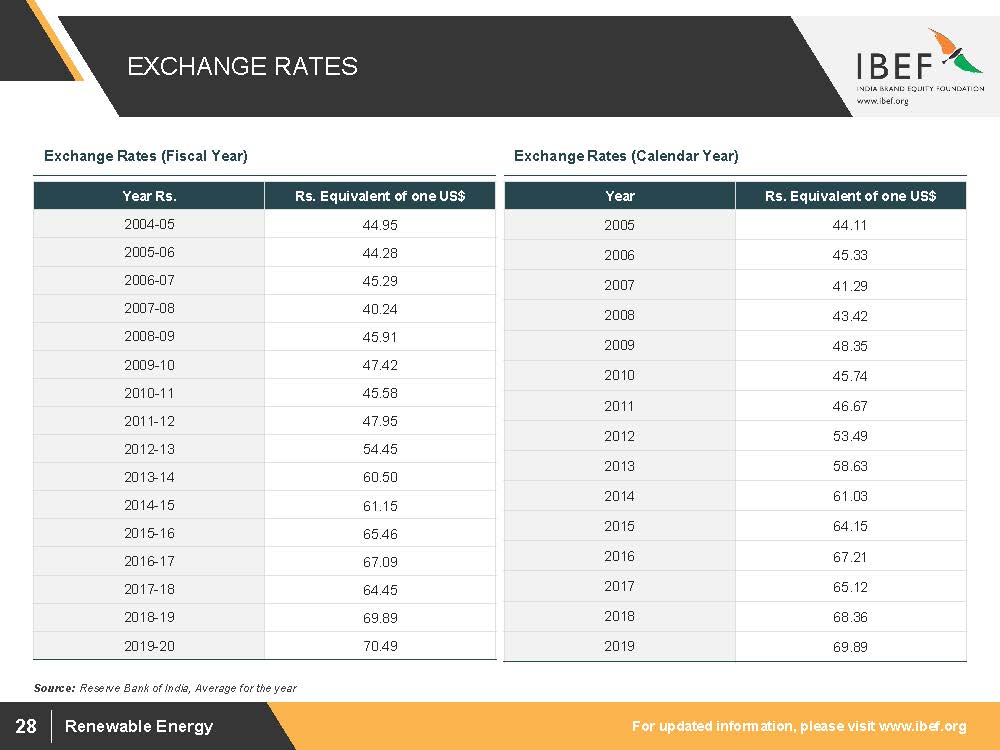This screenshot has width=1000, height=750.
Task: Click the value 40.24 for 2007-08
Action: [x=380, y=309]
